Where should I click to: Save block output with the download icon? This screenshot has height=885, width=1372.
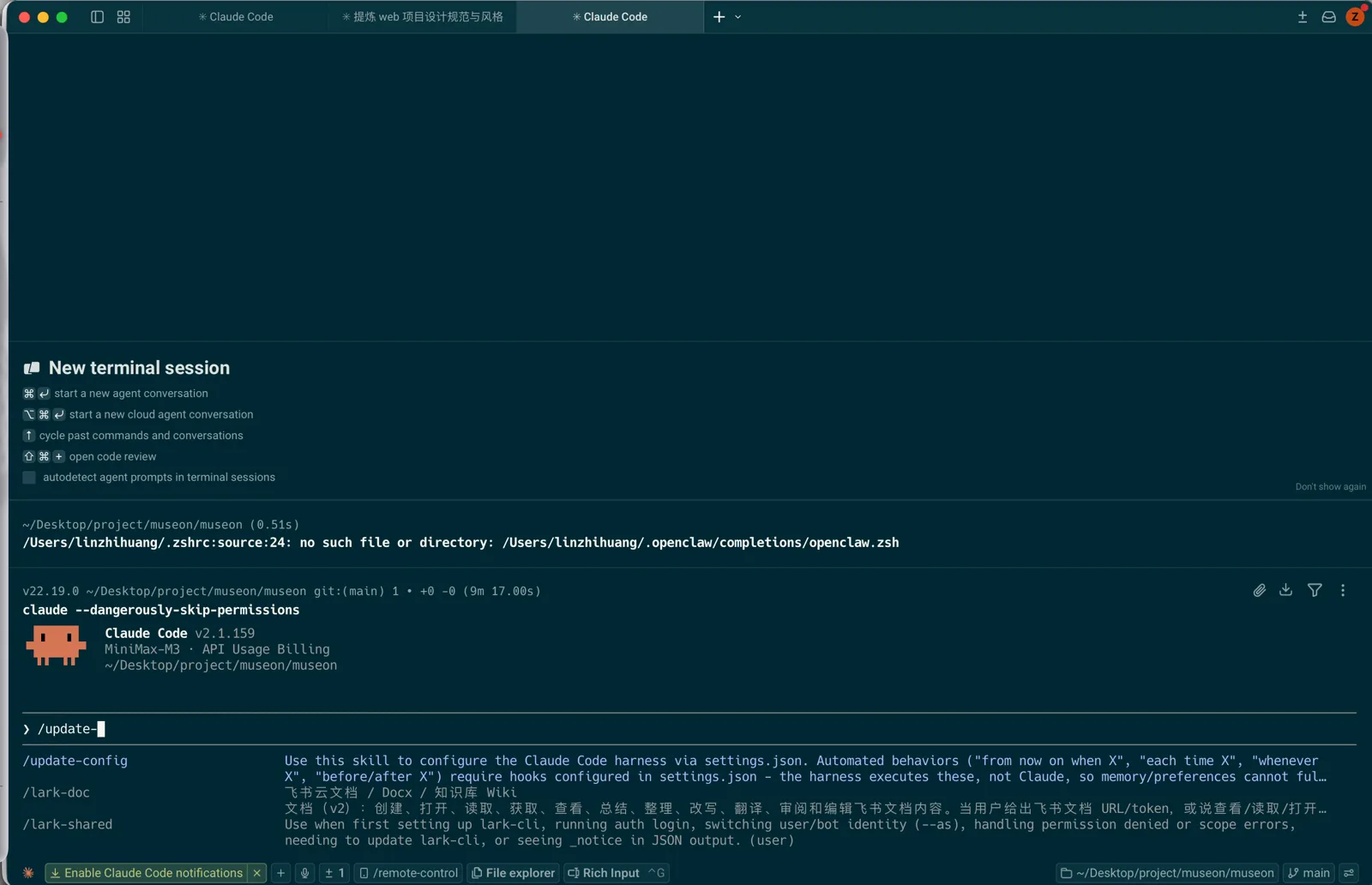click(1285, 590)
